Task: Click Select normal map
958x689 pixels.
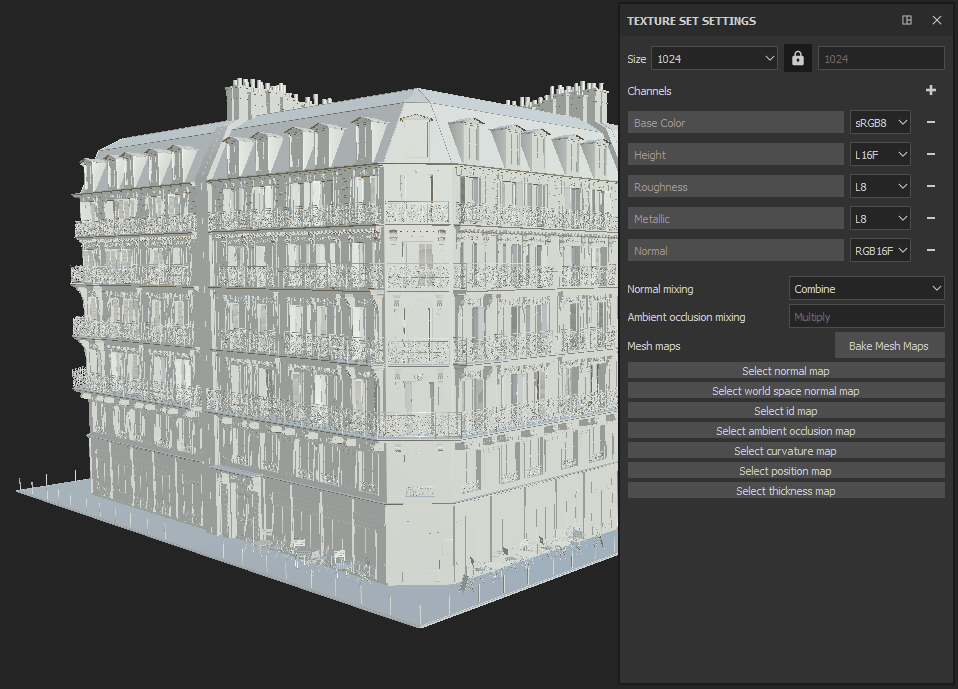Action: (786, 371)
